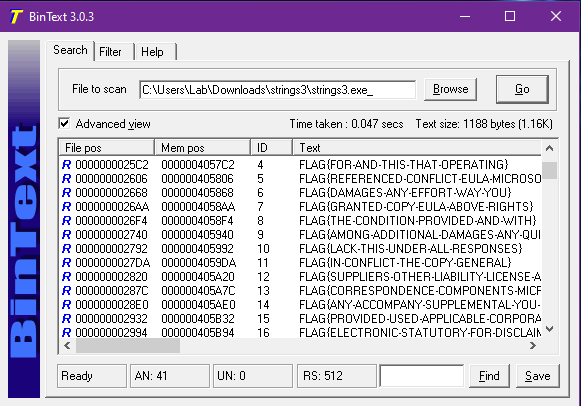Click mem pos 000000405AE0
This screenshot has width=581, height=406.
coord(198,304)
